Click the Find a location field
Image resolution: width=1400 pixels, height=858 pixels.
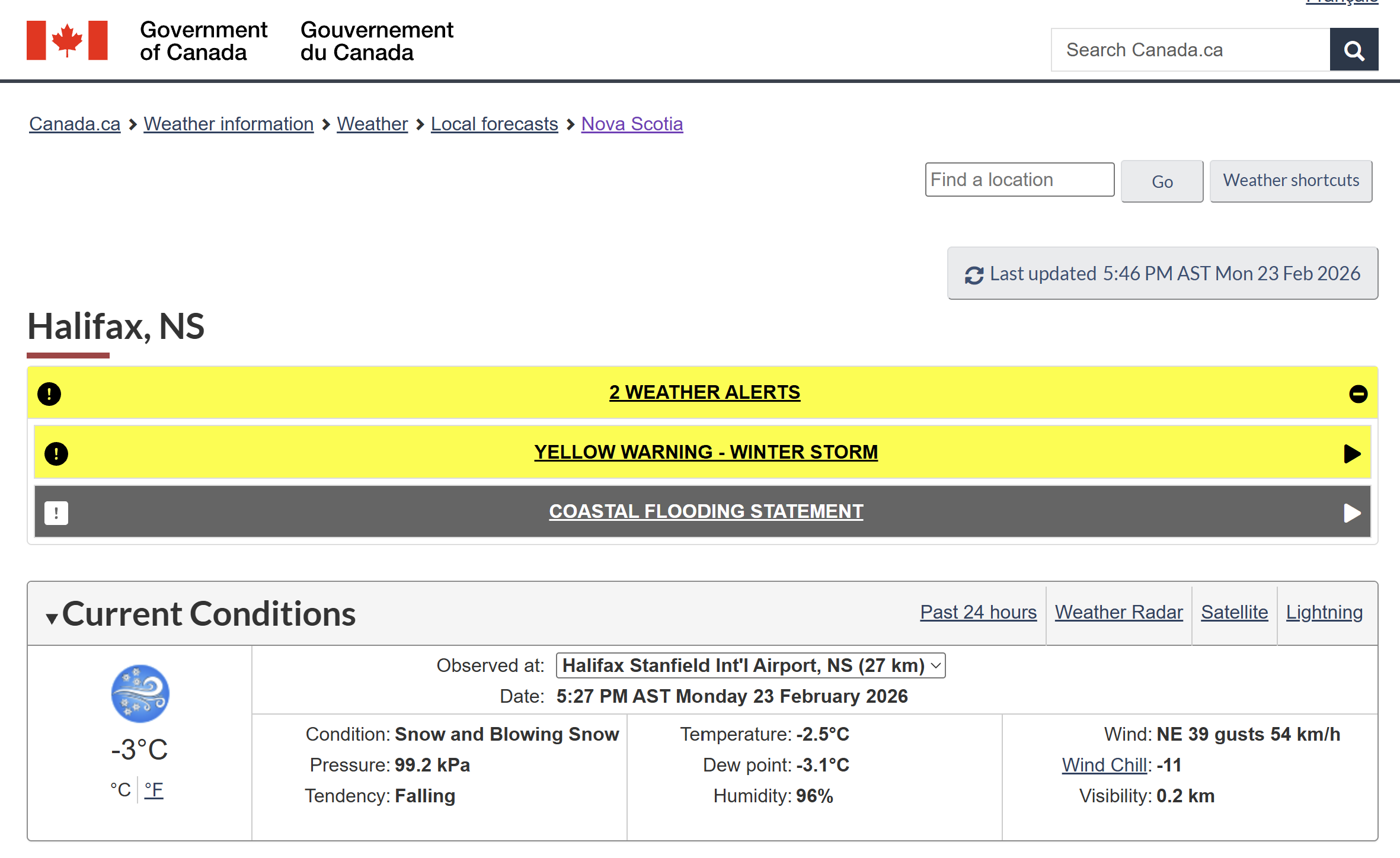pos(1019,180)
